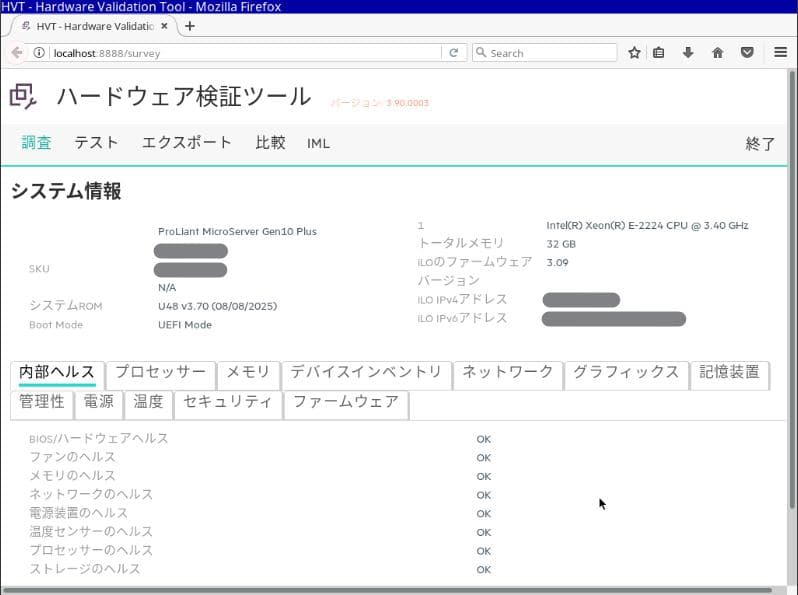Viewport: 798px width, 595px height.
Task: Click the 終了 exit link
Action: click(x=760, y=144)
